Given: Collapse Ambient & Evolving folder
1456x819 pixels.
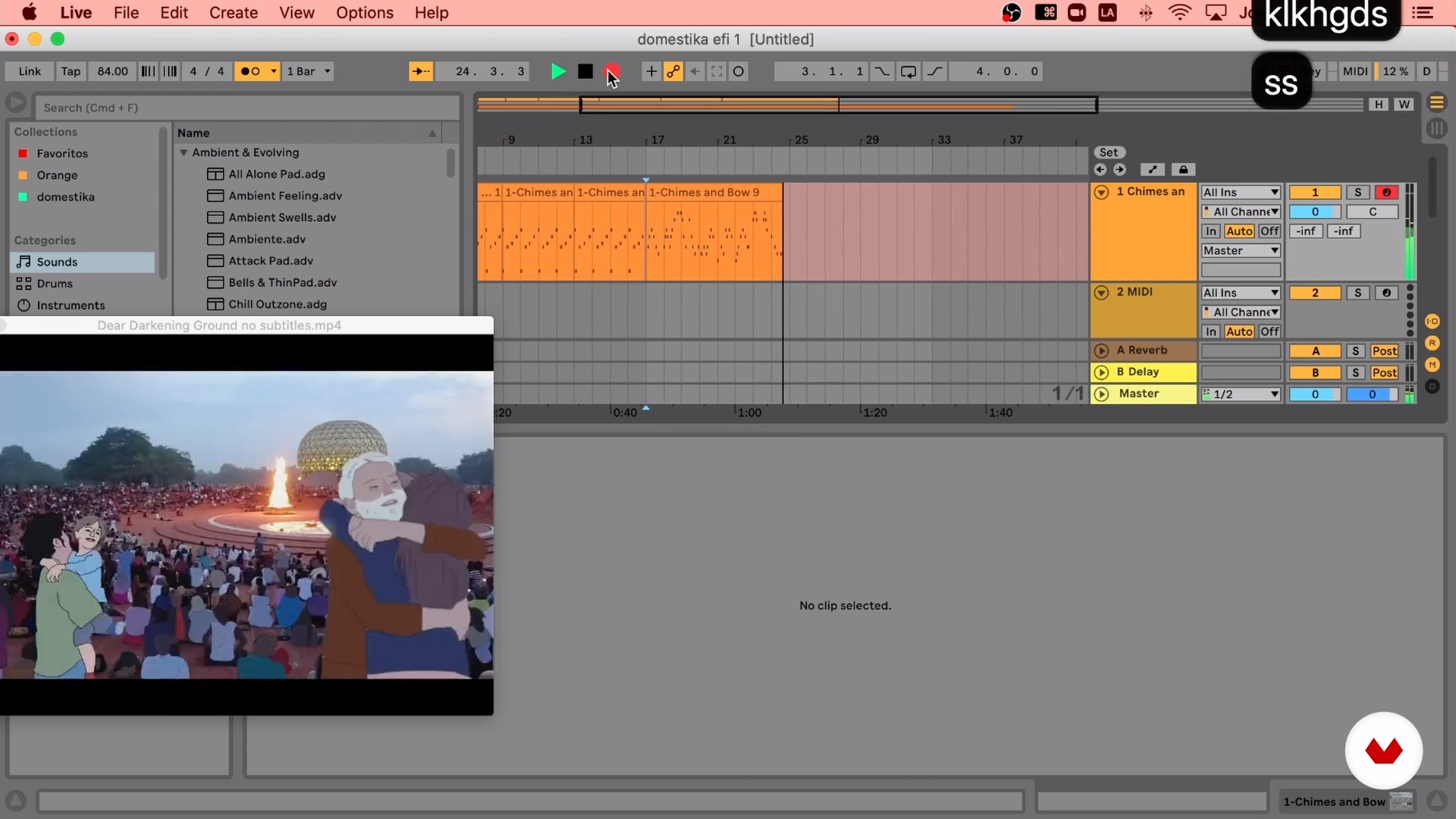Looking at the screenshot, I should [x=184, y=152].
